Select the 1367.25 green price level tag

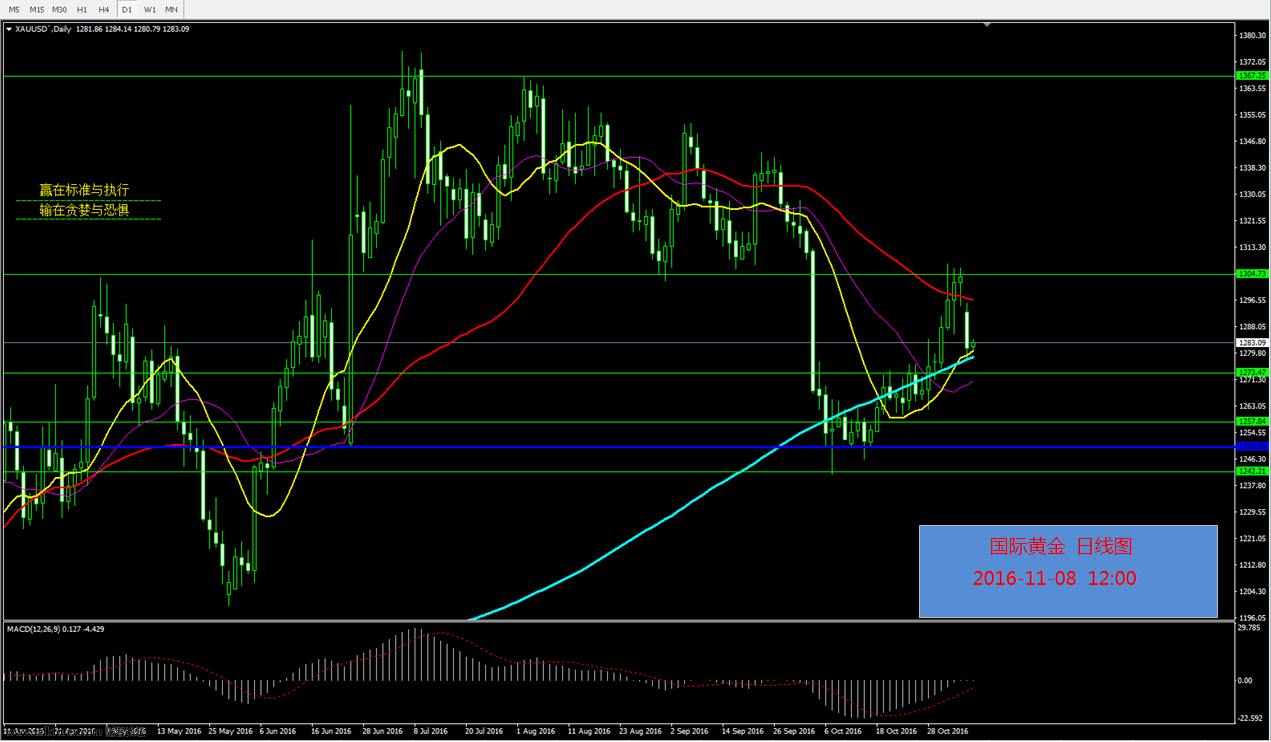pyautogui.click(x=1252, y=76)
